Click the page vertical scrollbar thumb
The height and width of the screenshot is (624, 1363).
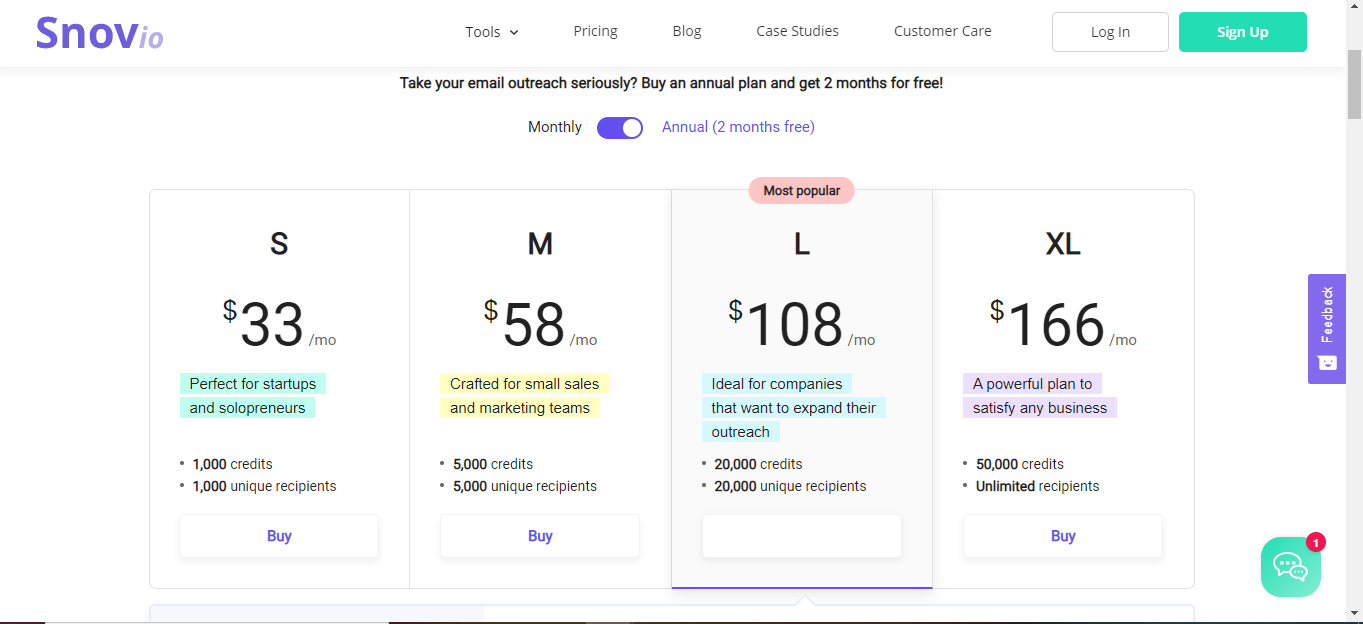(1354, 84)
